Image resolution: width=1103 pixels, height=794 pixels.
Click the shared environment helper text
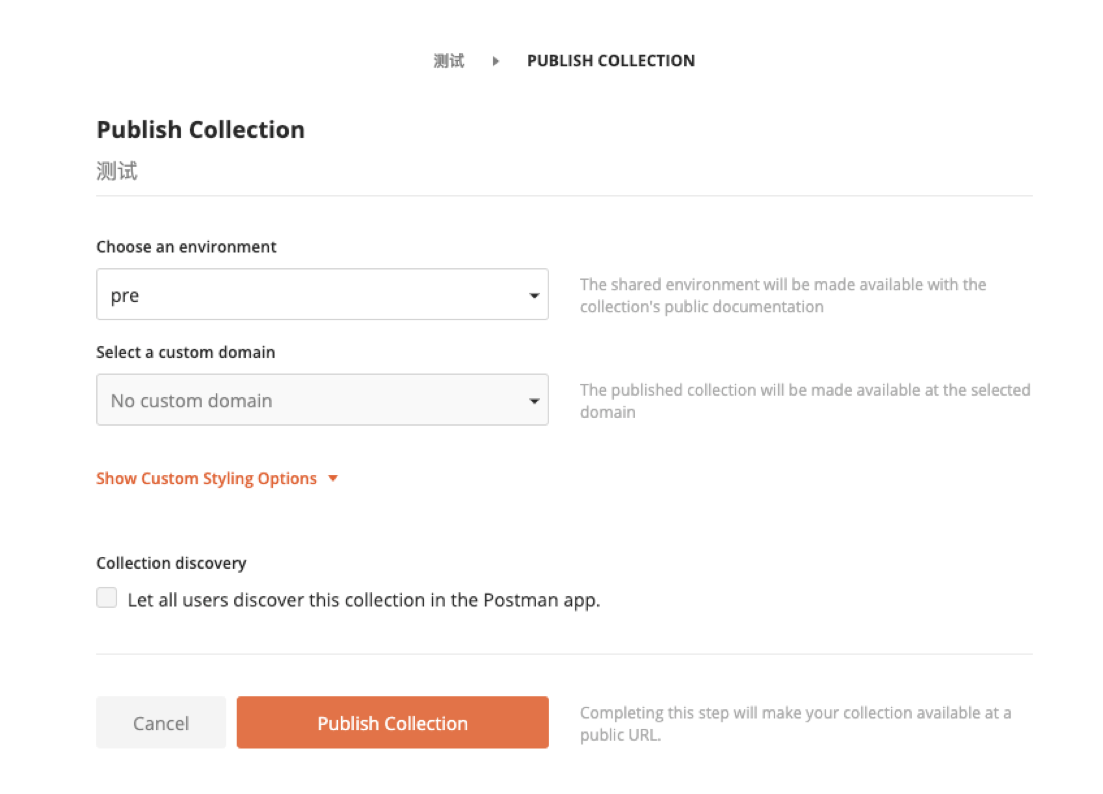pos(782,296)
